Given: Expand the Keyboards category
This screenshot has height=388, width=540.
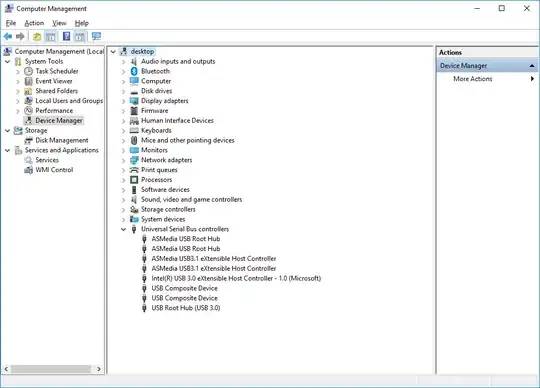Looking at the screenshot, I should click(x=123, y=131).
